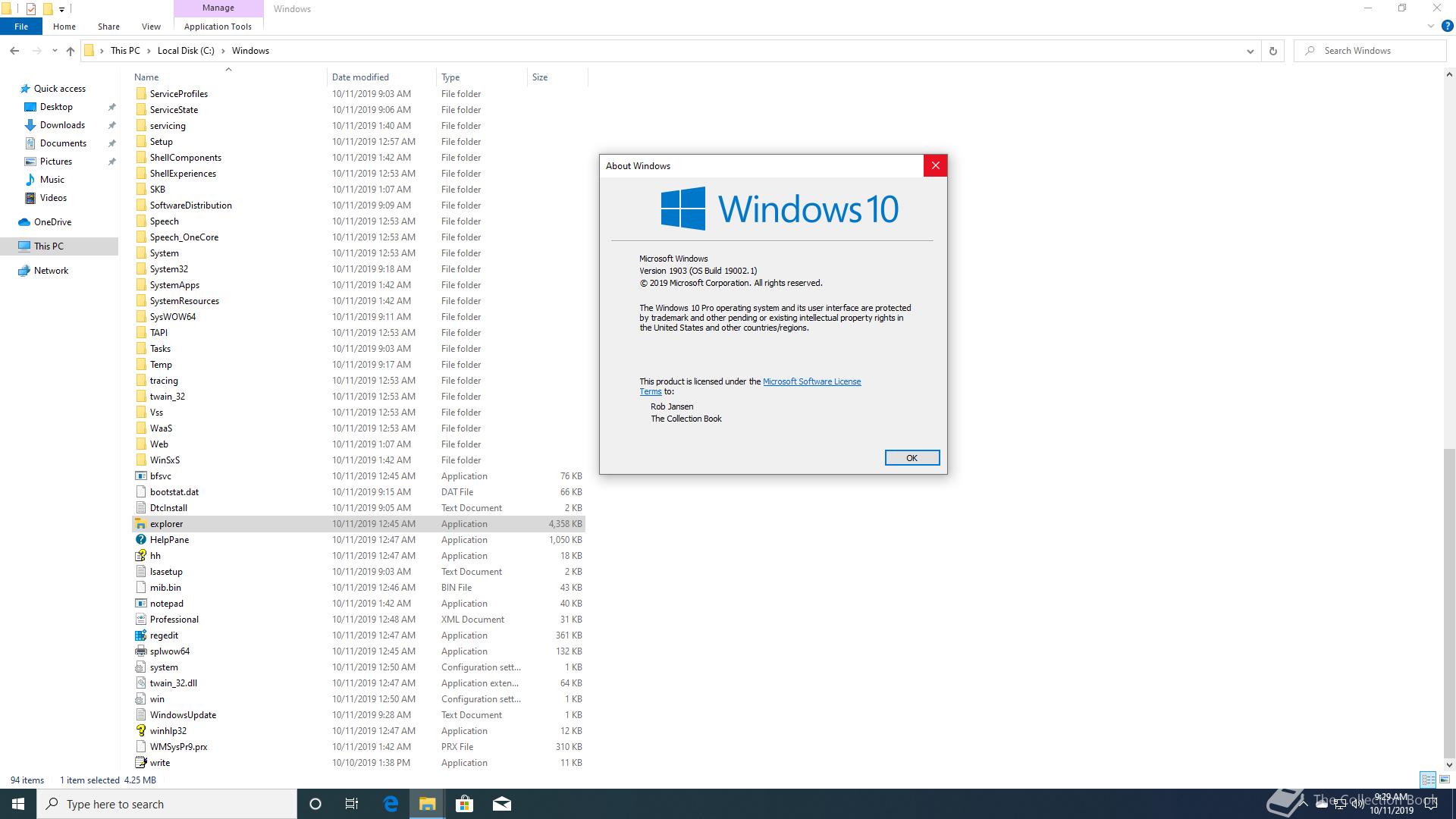This screenshot has height=819, width=1456.
Task: Open the Explorer Help question mark icon
Action: pyautogui.click(x=1447, y=26)
